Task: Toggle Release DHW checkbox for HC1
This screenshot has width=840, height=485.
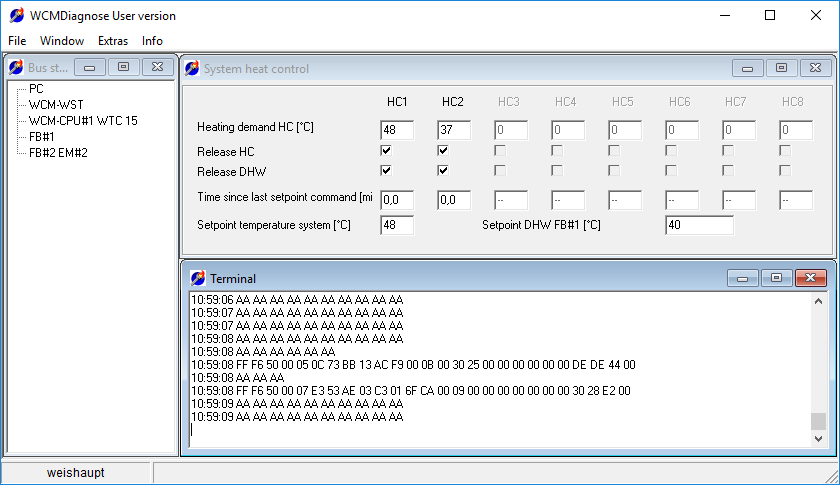Action: click(386, 170)
